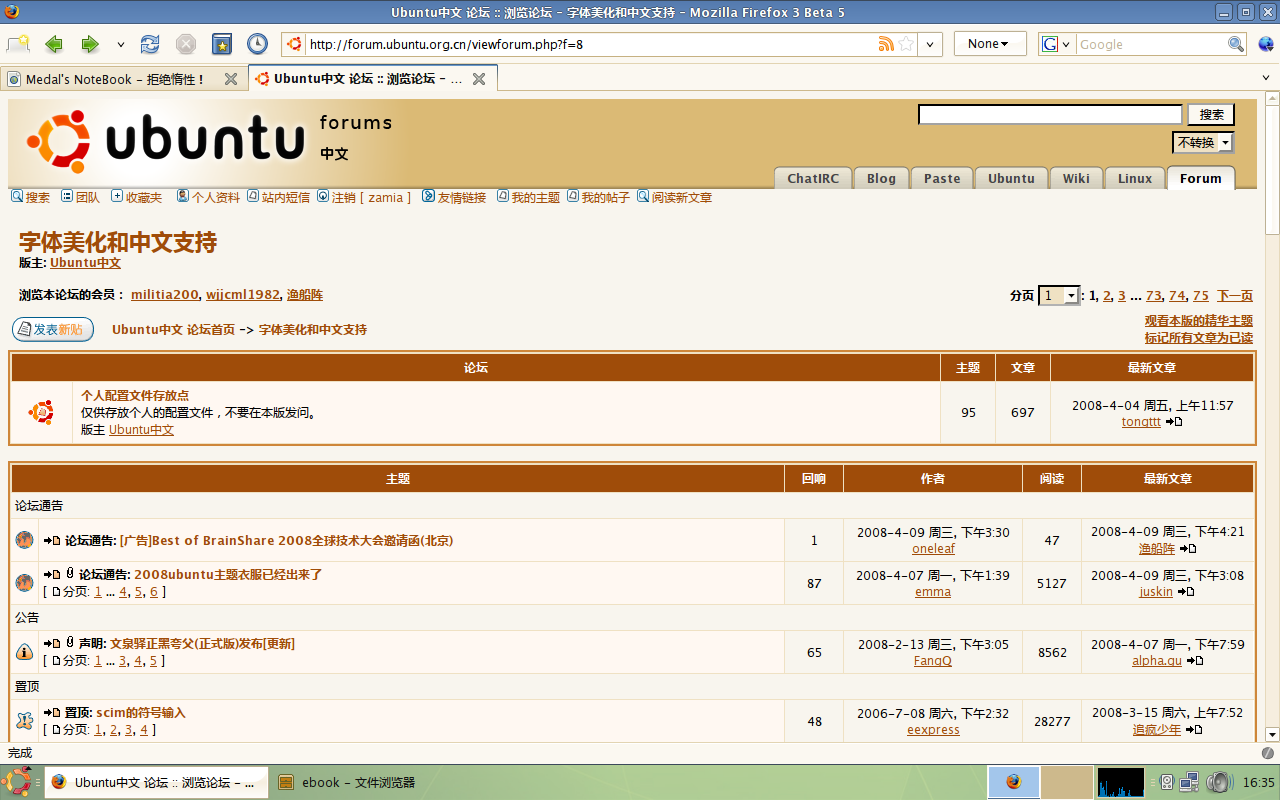Go to page 75 link
1280x800 pixels.
click(x=1201, y=296)
